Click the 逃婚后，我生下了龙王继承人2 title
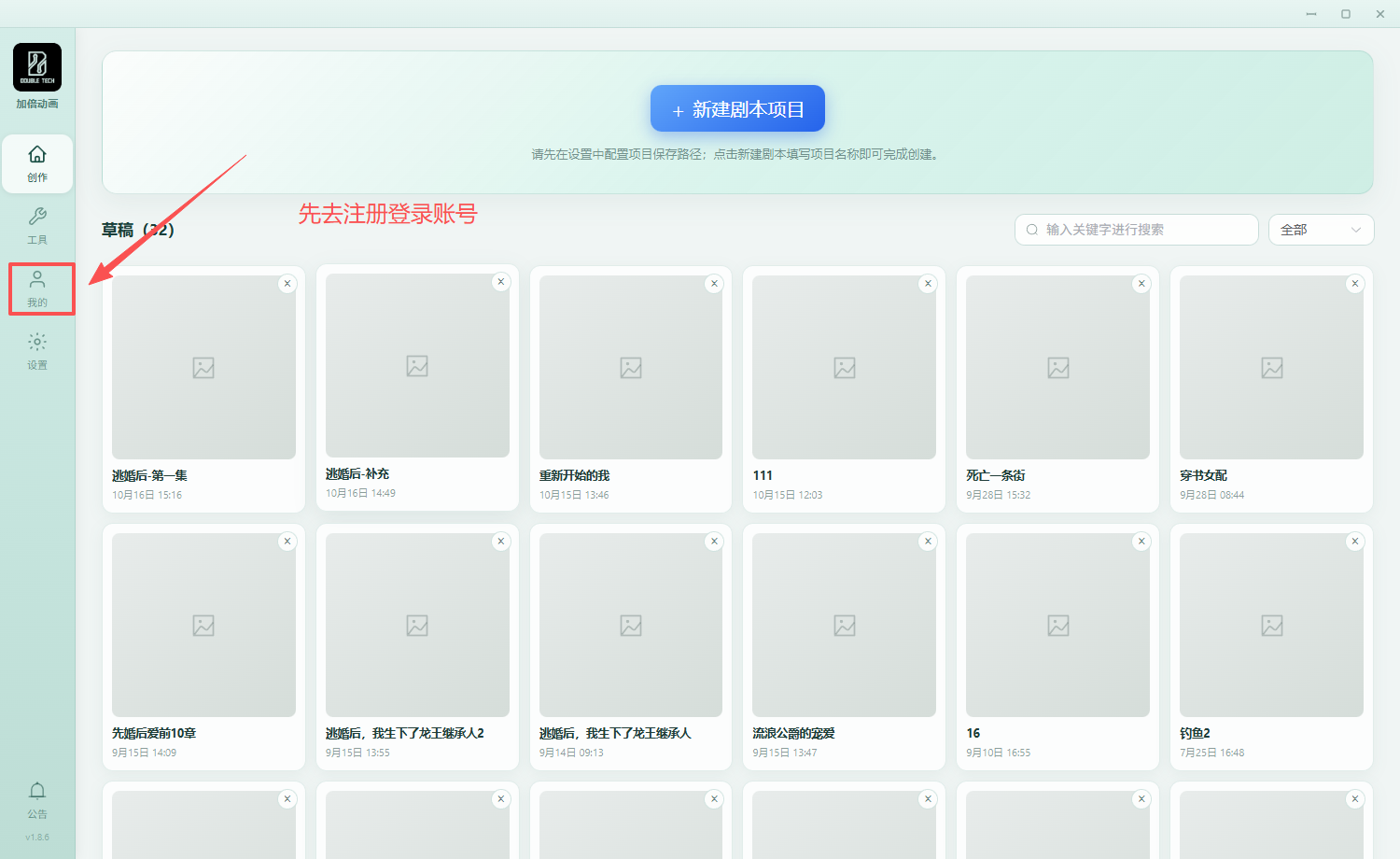The width and height of the screenshot is (1400, 859). point(405,733)
